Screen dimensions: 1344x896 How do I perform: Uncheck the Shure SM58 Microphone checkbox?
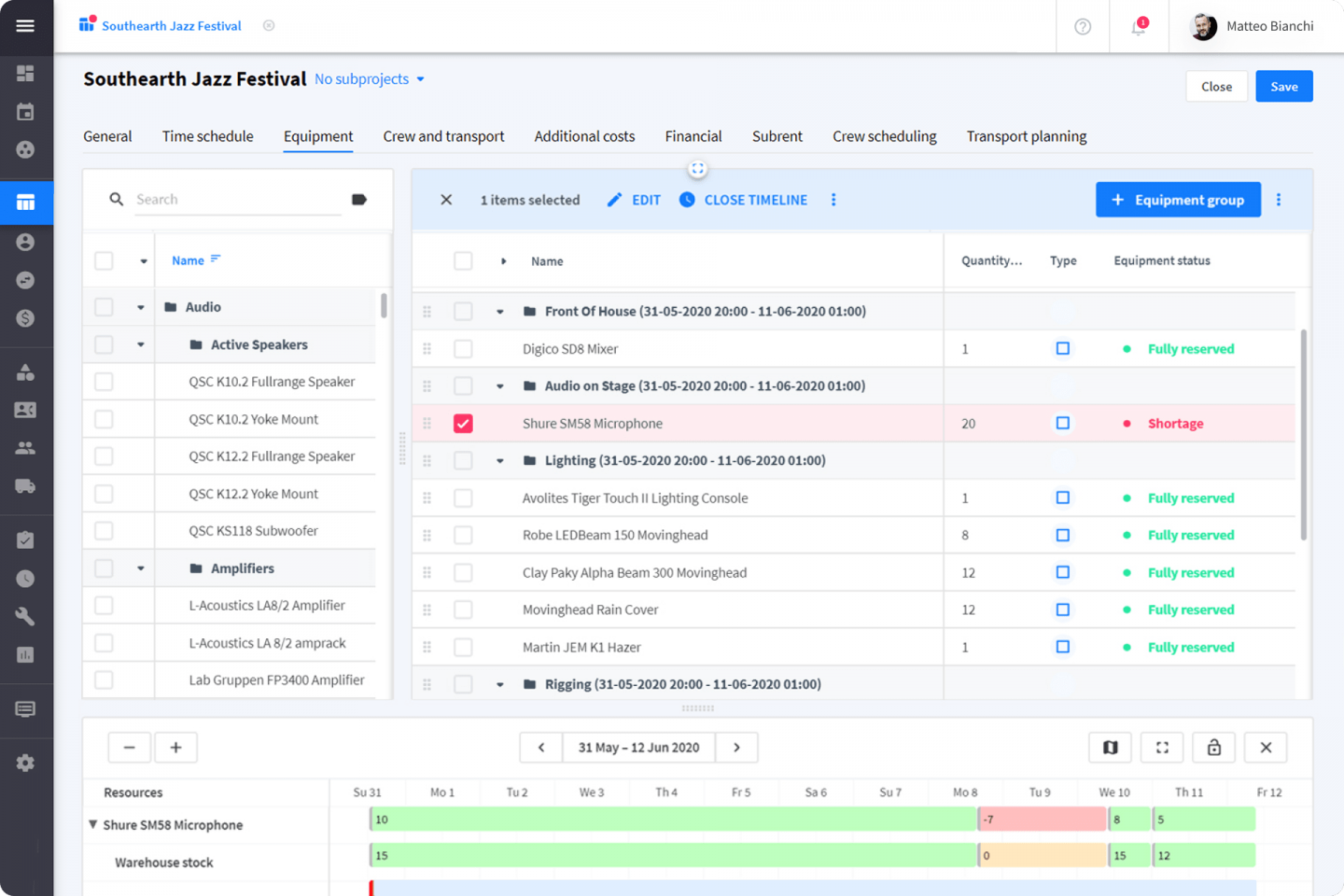point(463,424)
